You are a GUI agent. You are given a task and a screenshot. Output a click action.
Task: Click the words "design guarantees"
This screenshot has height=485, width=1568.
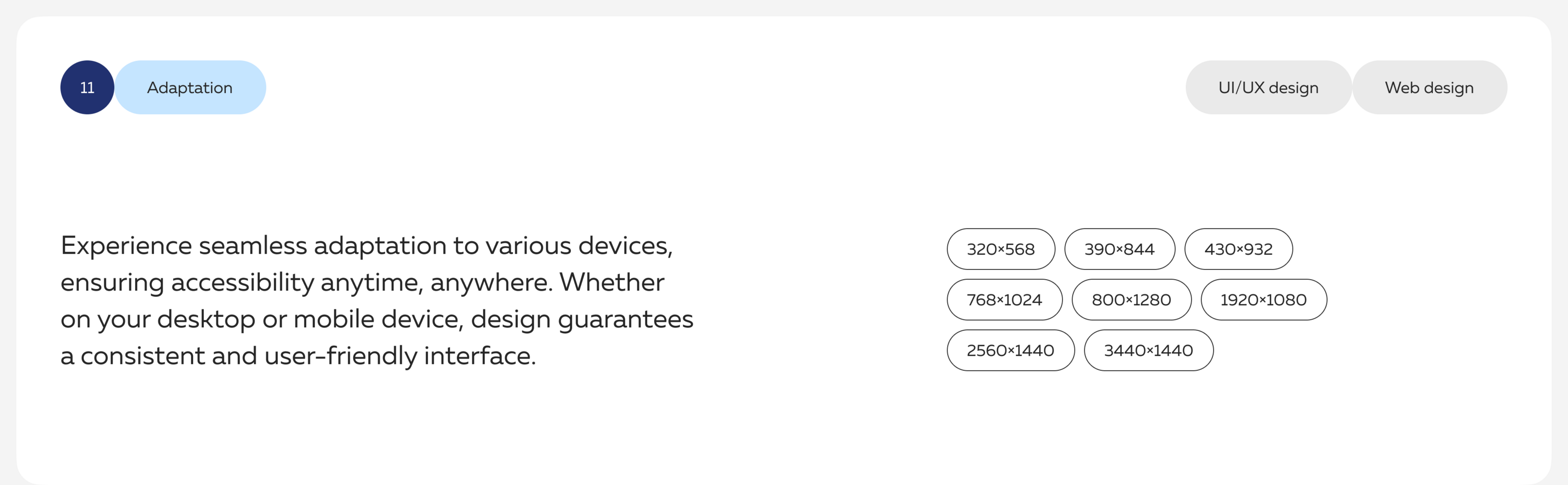click(581, 319)
